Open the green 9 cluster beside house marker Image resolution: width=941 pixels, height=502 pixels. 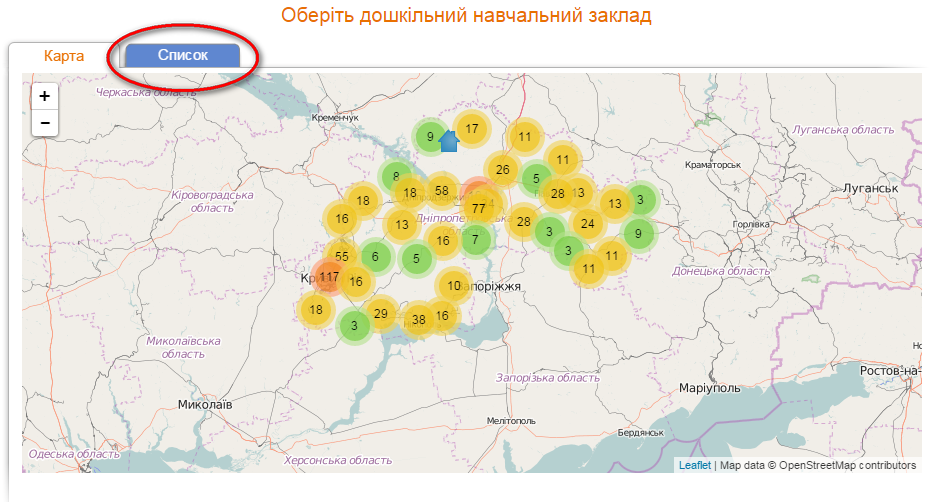(430, 137)
